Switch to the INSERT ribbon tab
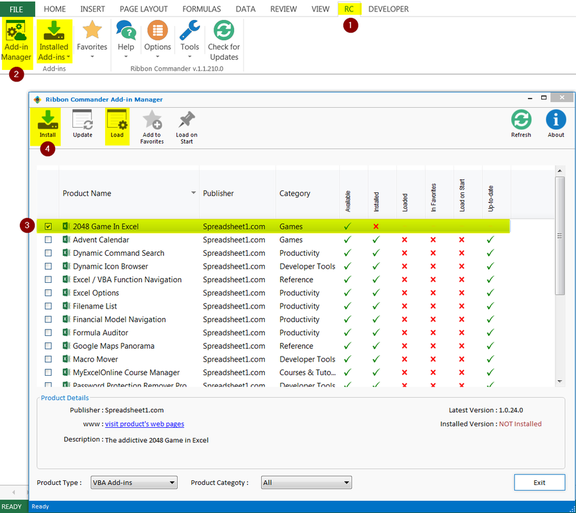Screen dimensions: 576x513 (93, 9)
